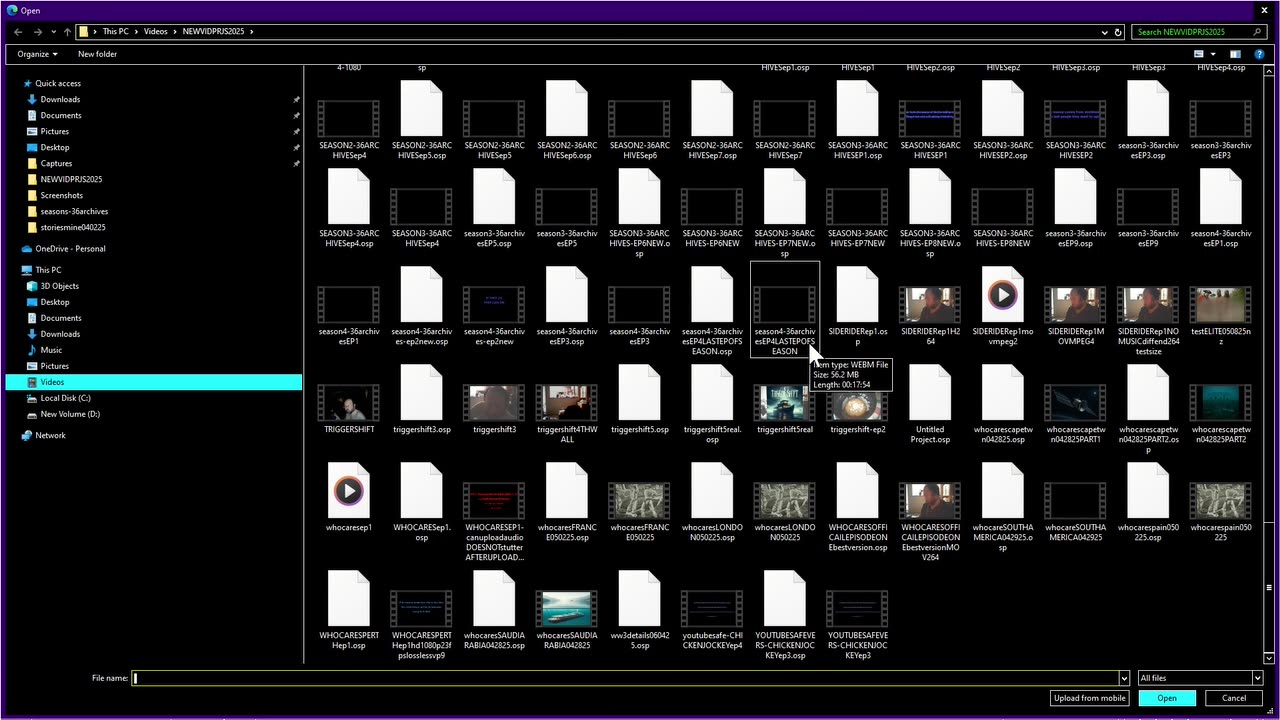Image resolution: width=1280 pixels, height=720 pixels.
Task: Expand the File name dropdown arrow
Action: coord(1124,678)
